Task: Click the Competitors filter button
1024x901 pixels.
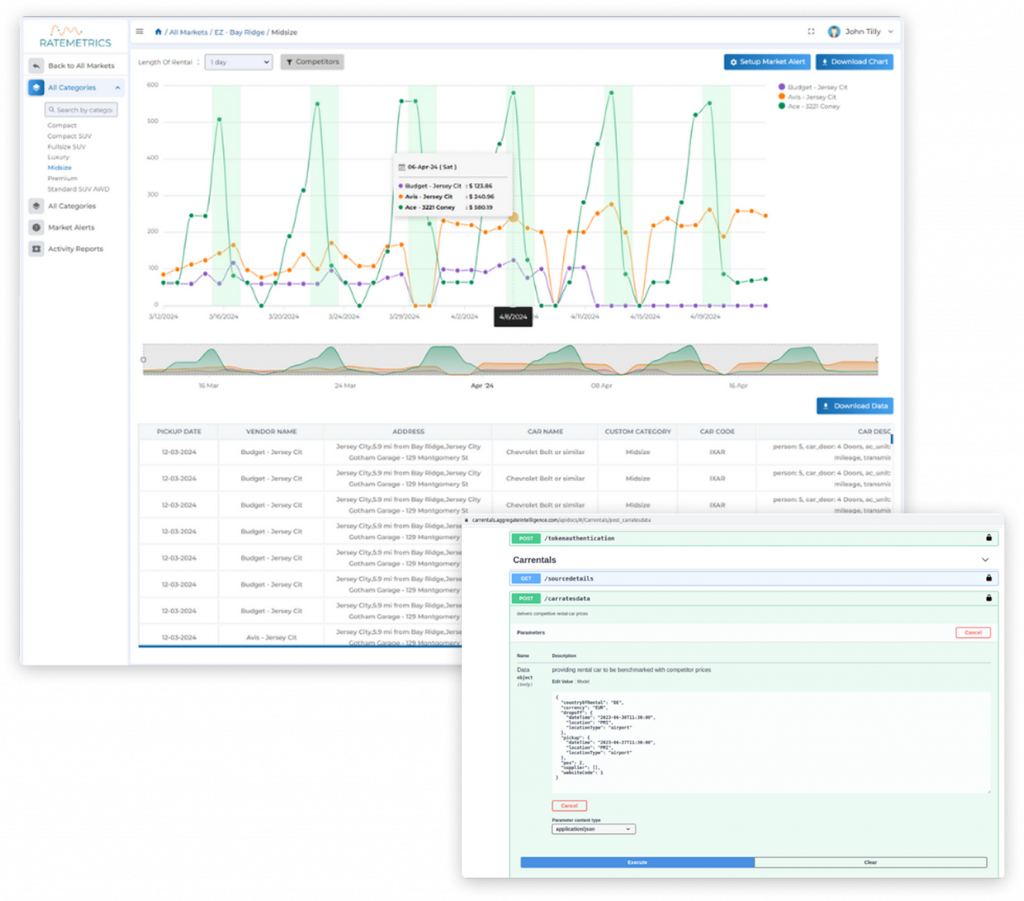Action: coord(312,62)
